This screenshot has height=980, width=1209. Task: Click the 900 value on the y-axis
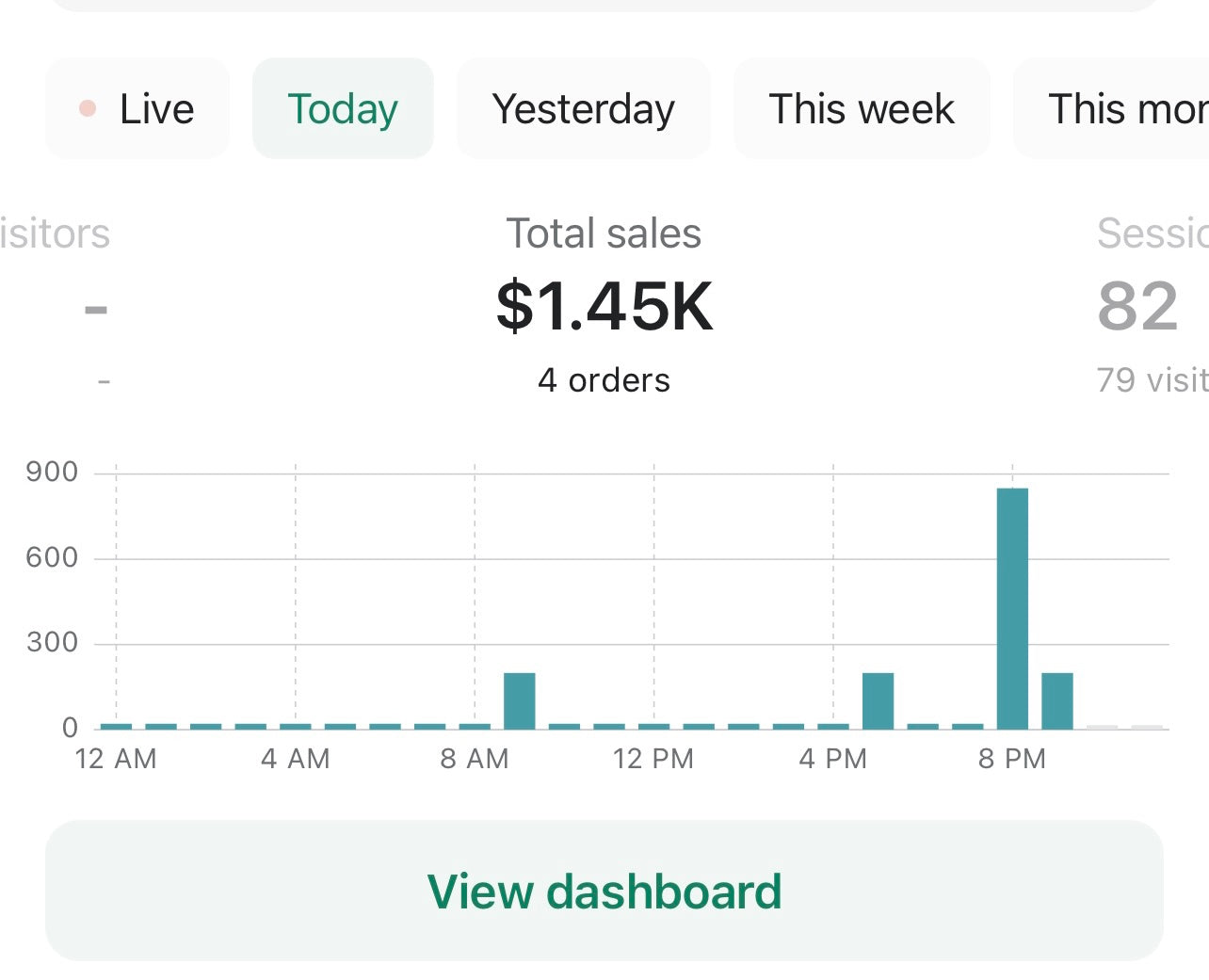coord(52,472)
